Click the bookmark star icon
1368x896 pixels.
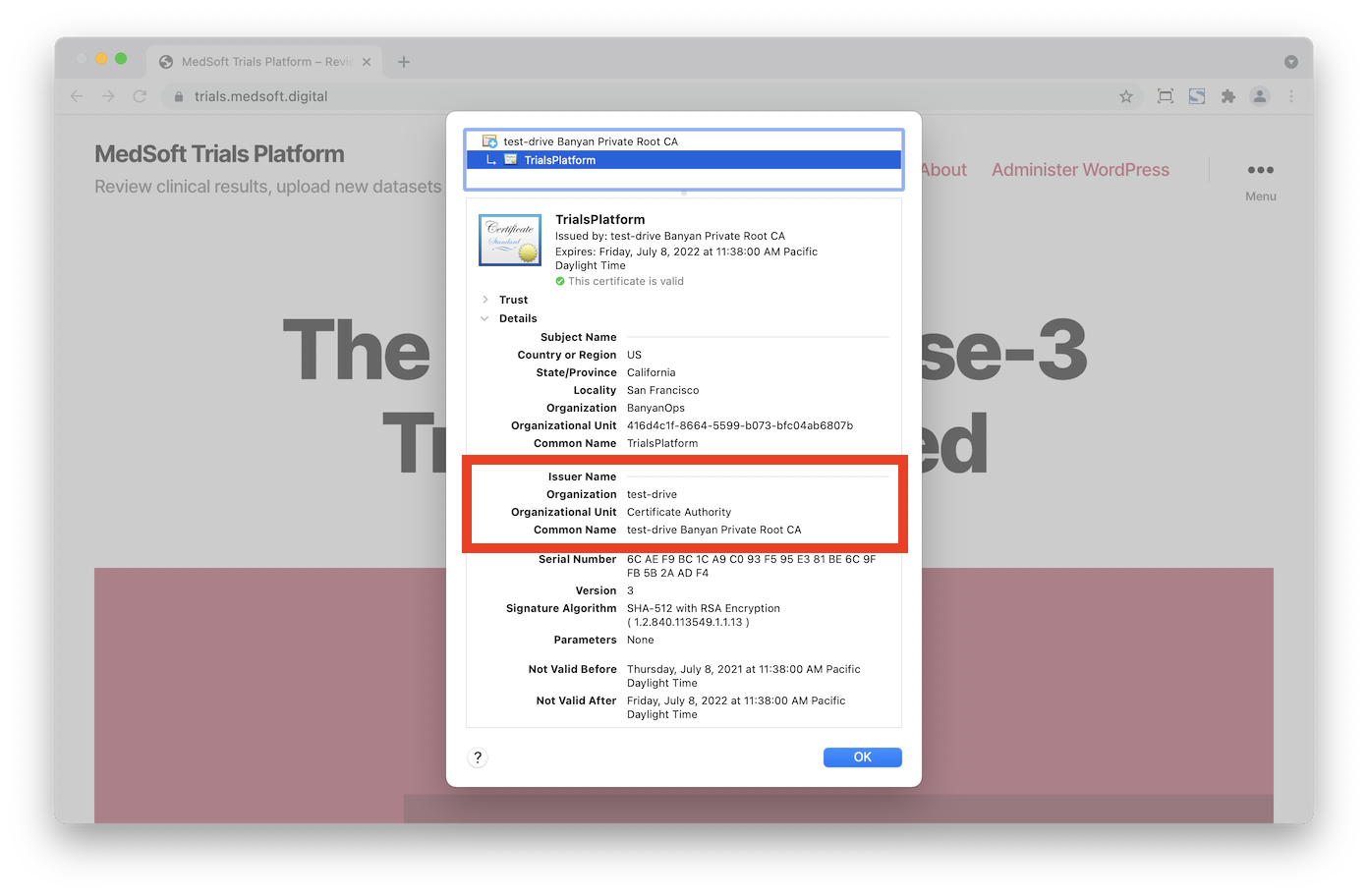click(x=1126, y=96)
